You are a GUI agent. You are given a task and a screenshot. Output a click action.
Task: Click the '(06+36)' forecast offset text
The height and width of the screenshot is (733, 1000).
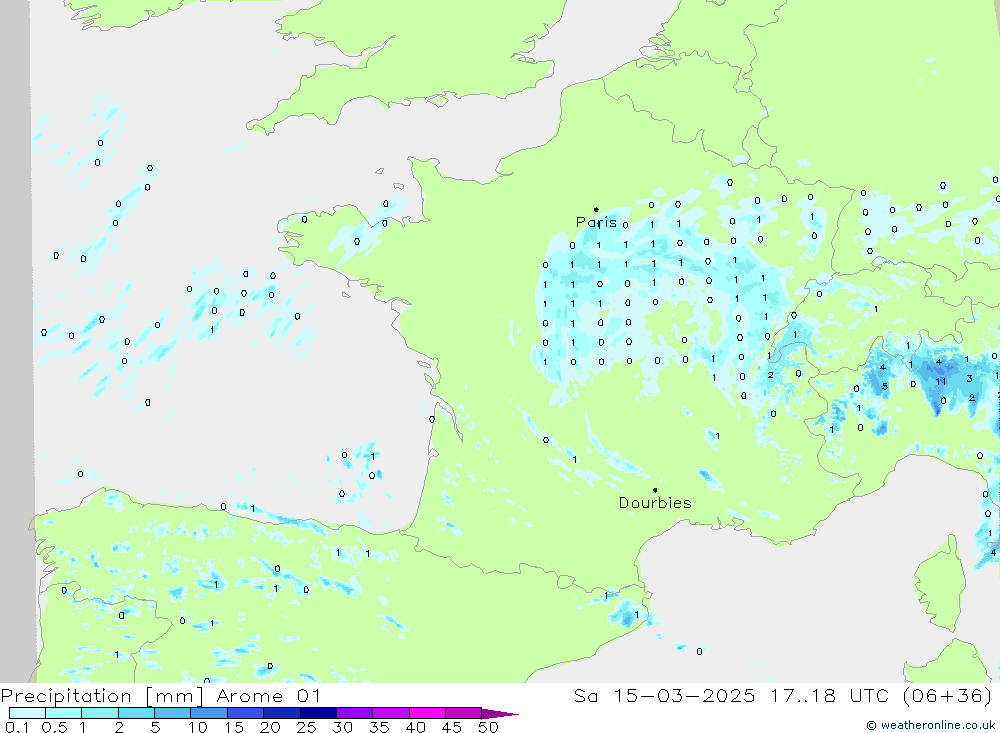[947, 695]
